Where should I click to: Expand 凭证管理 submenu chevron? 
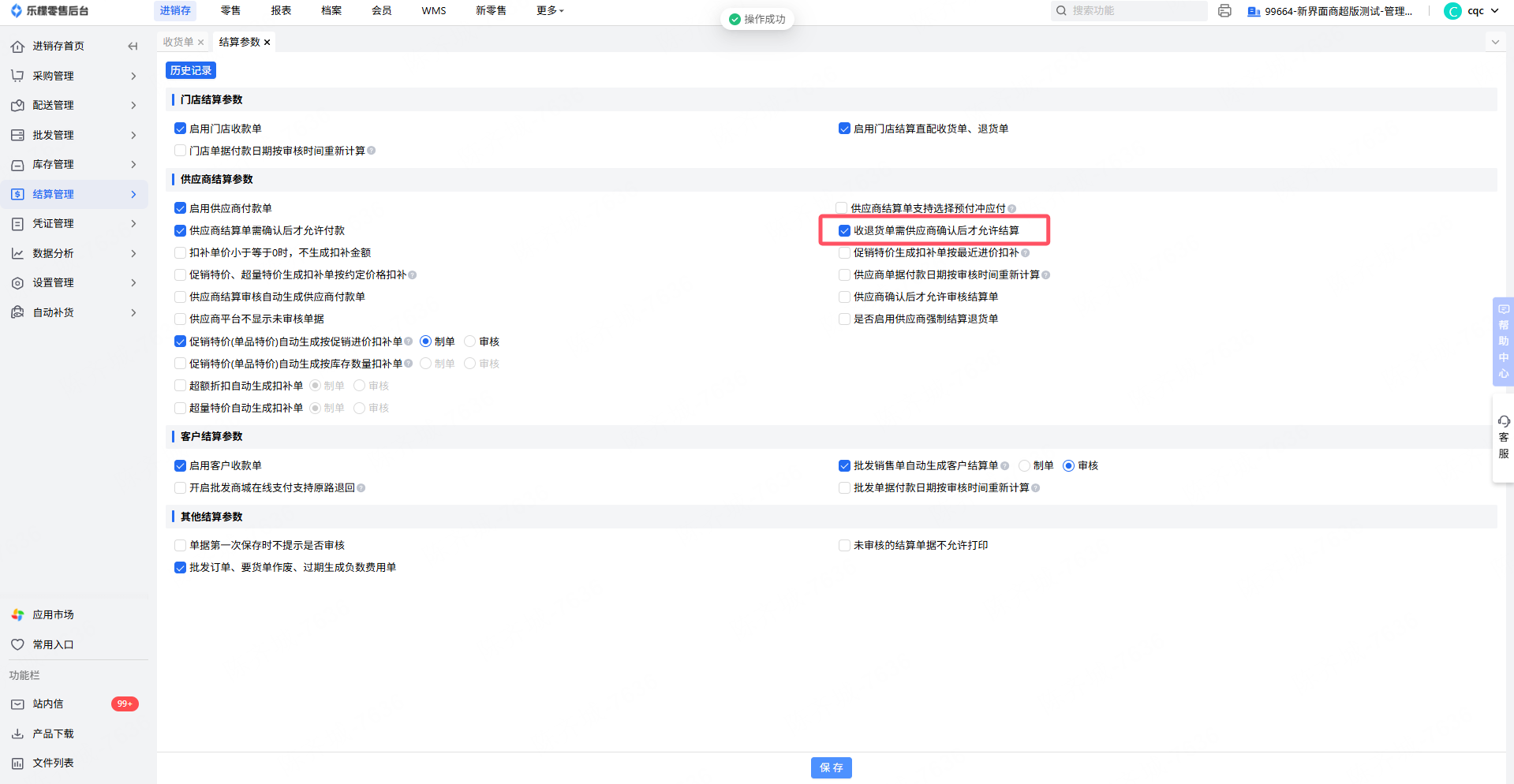[x=133, y=224]
